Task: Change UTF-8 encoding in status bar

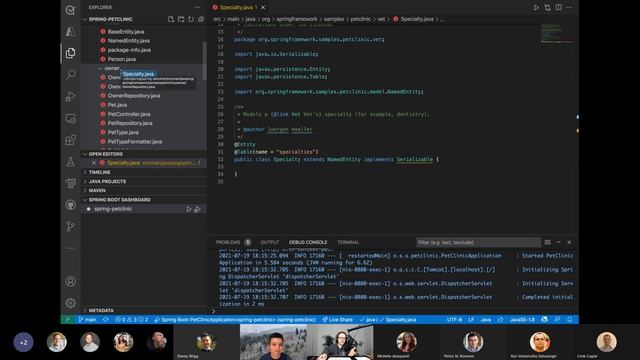Action: (x=454, y=320)
